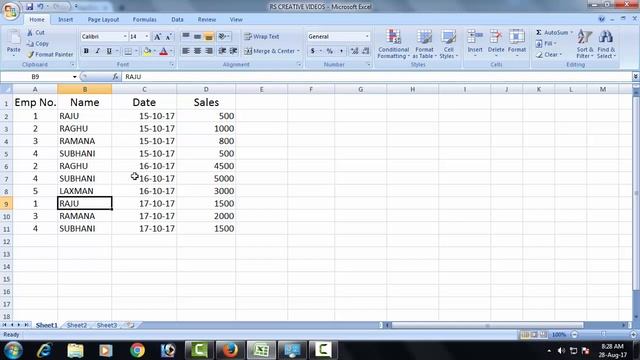Center text horizontally
Viewport: 640px width, 360px height.
pos(197,51)
